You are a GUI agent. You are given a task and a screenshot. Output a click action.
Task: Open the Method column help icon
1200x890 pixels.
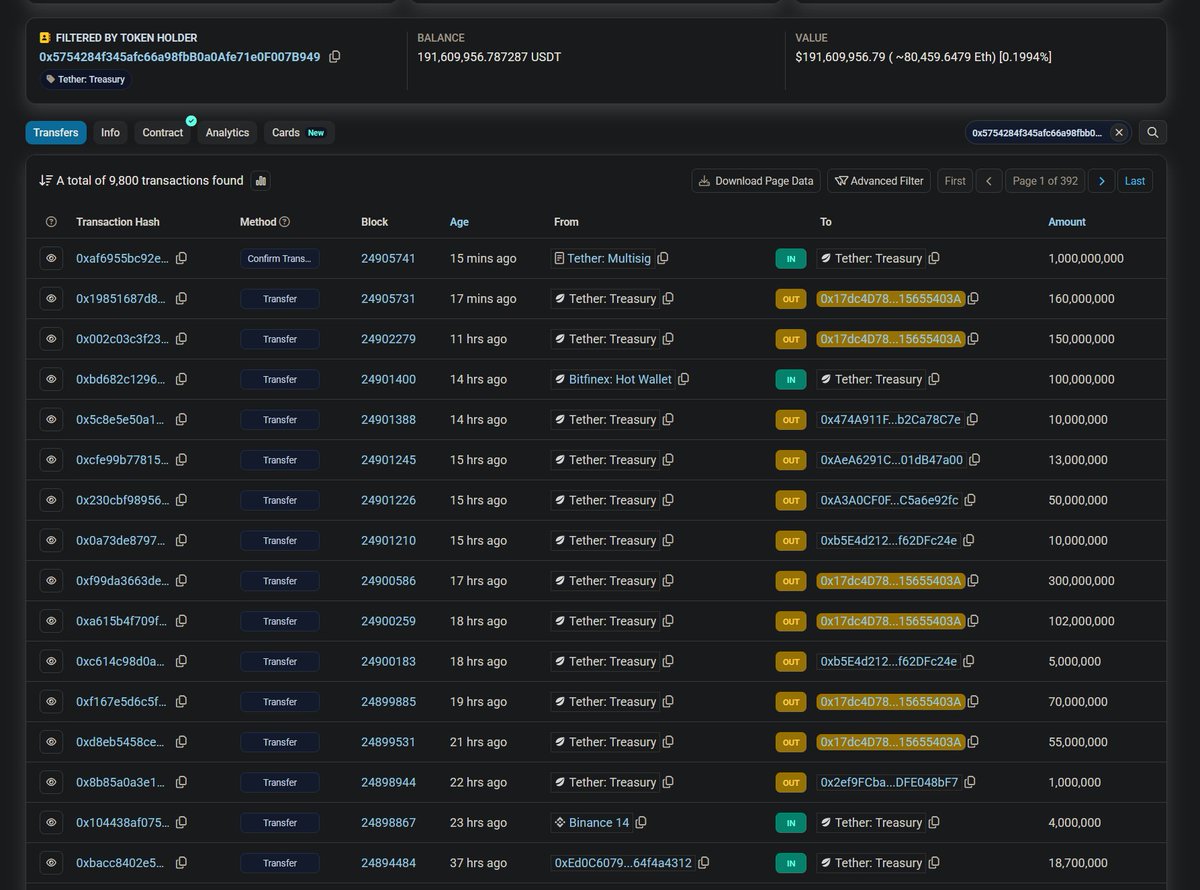[x=285, y=222]
